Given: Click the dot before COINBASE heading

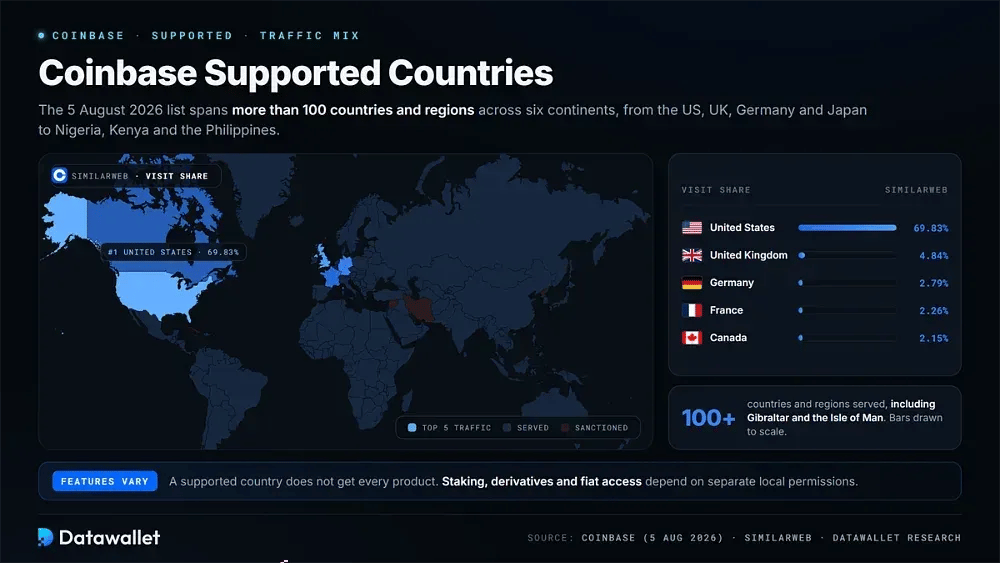Looking at the screenshot, I should 41,36.
